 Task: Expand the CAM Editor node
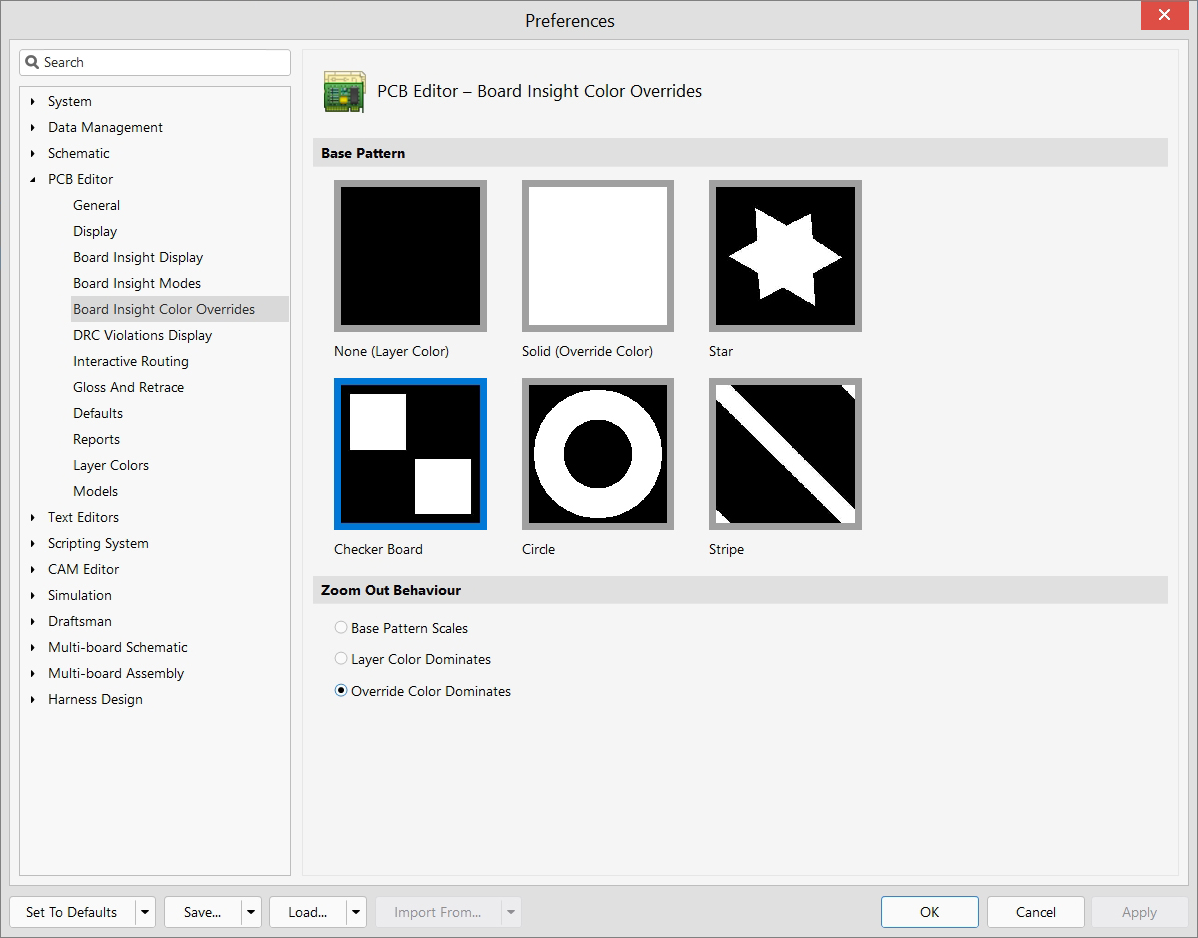[x=33, y=570]
